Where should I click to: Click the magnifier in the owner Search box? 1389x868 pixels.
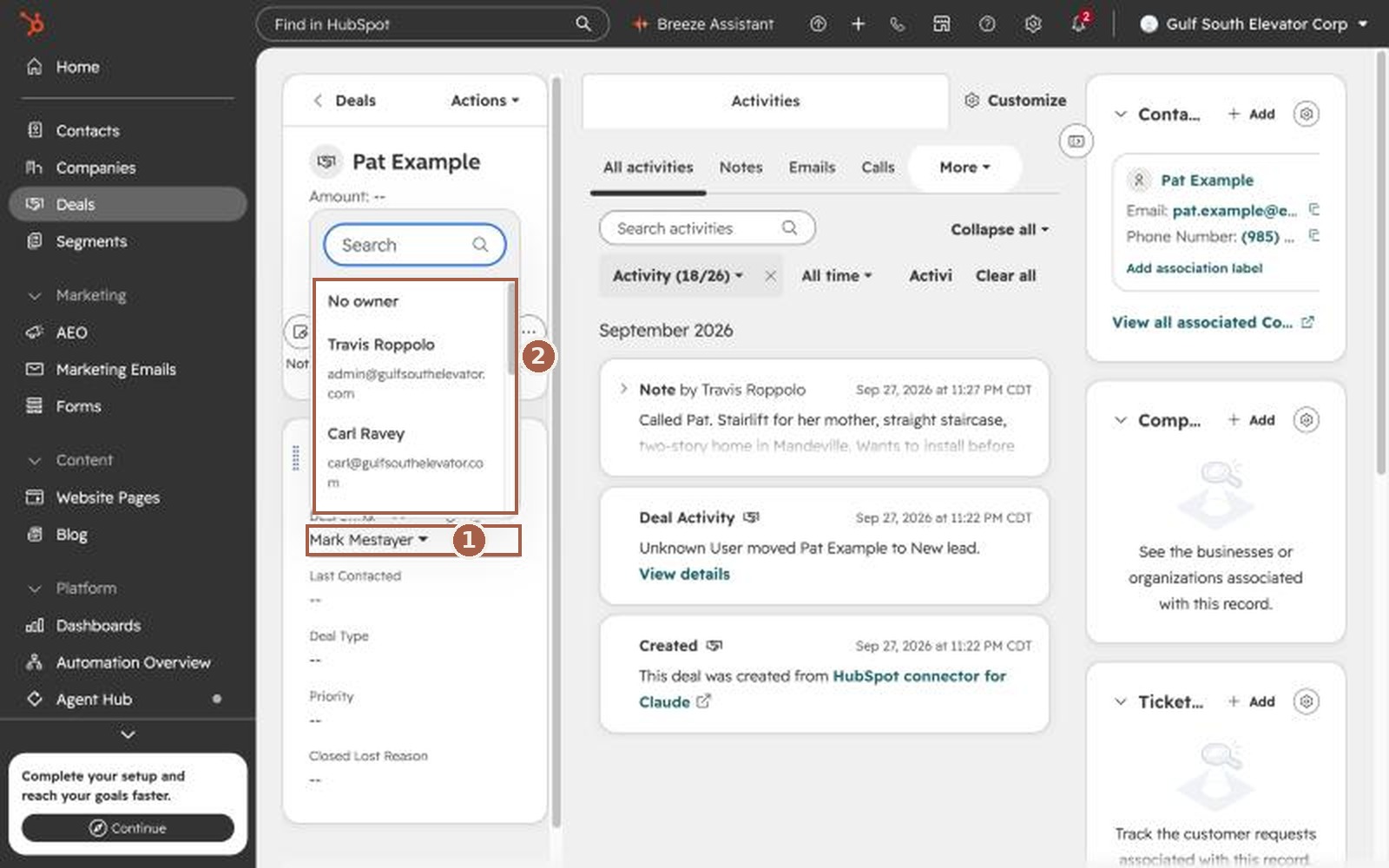480,245
